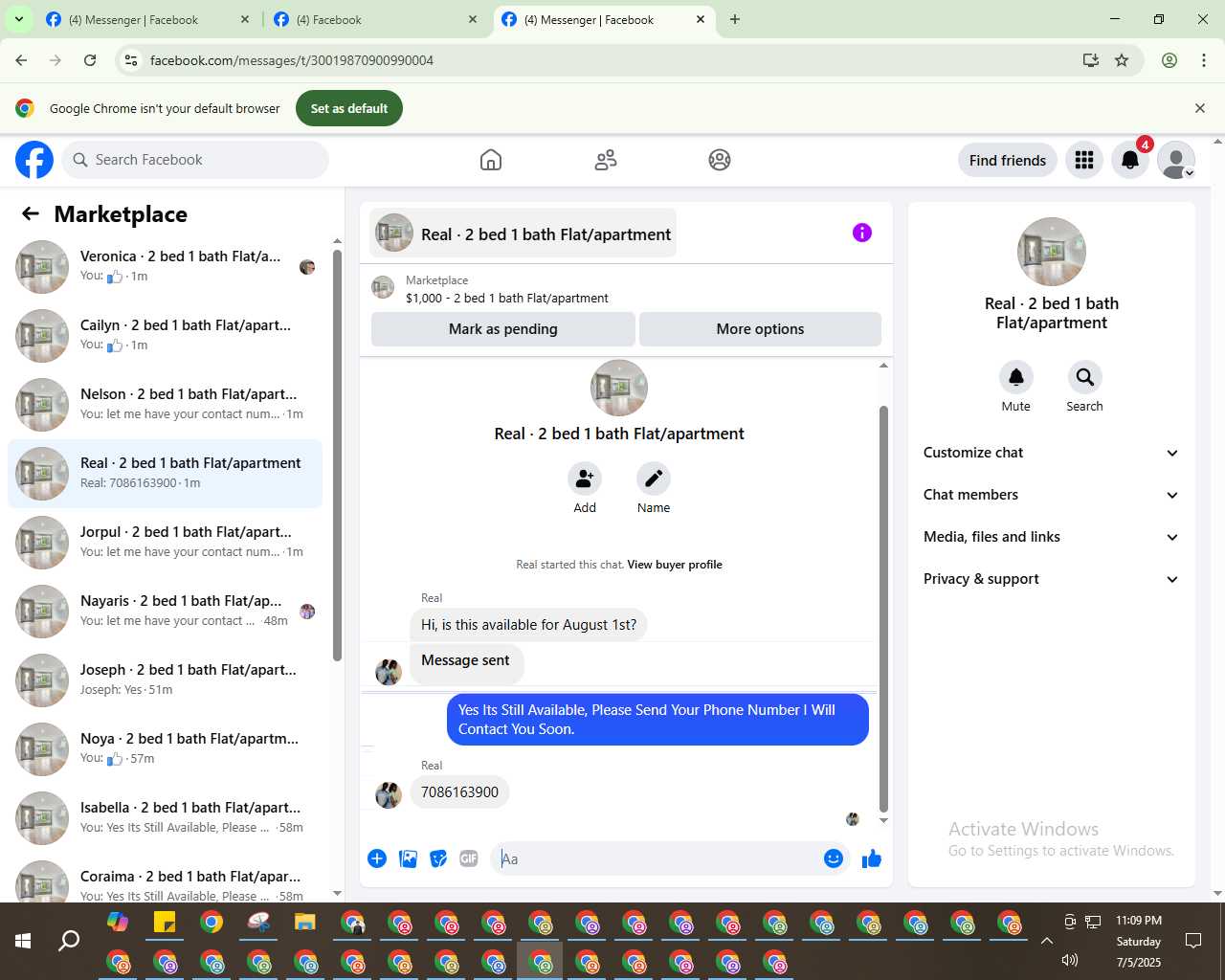The height and width of the screenshot is (980, 1225).
Task: Switch to the first Messenger browser tab
Action: coord(148,19)
